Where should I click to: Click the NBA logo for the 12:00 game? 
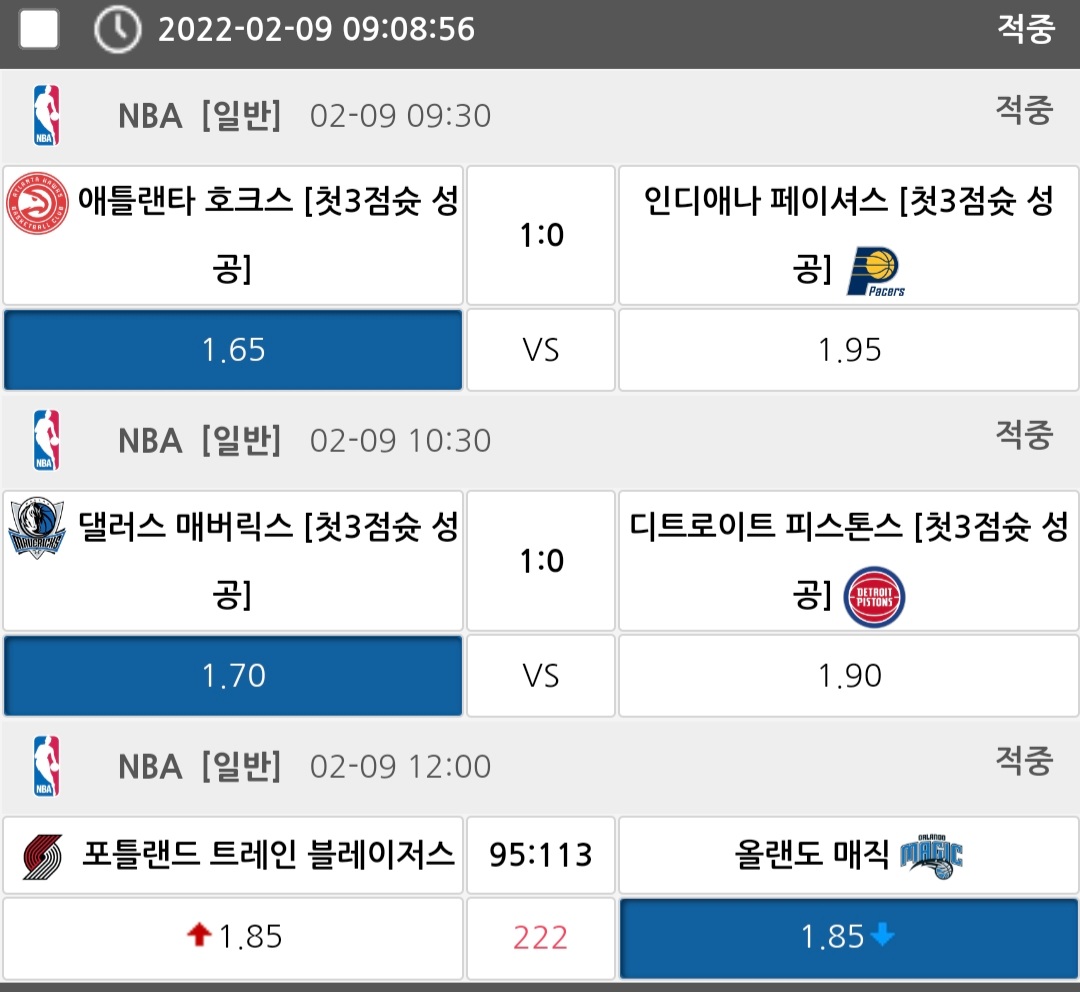pyautogui.click(x=46, y=766)
